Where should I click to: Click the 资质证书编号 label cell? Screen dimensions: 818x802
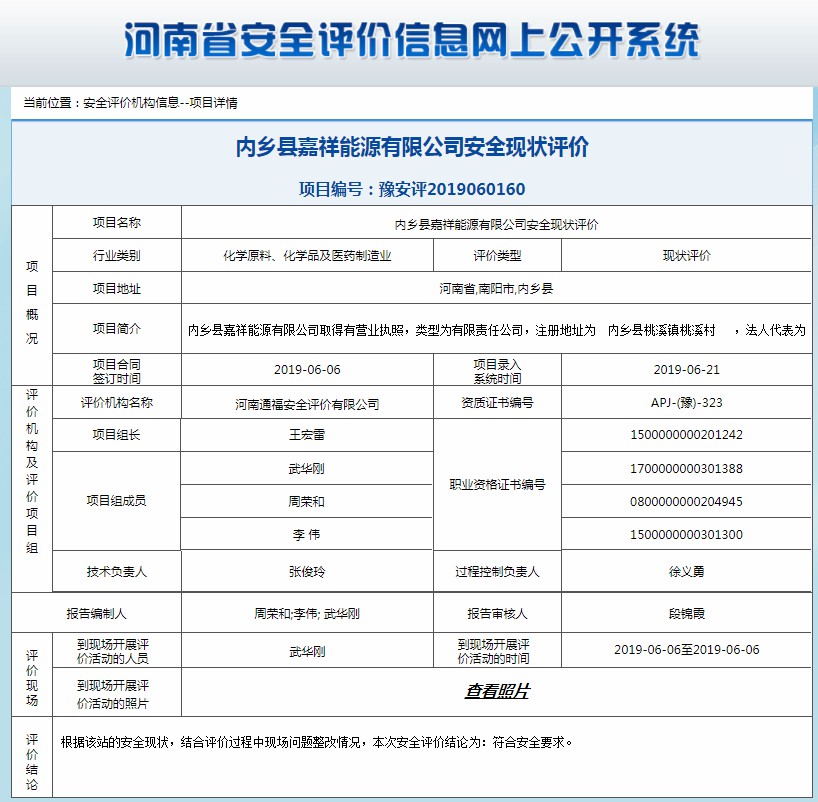[x=497, y=403]
